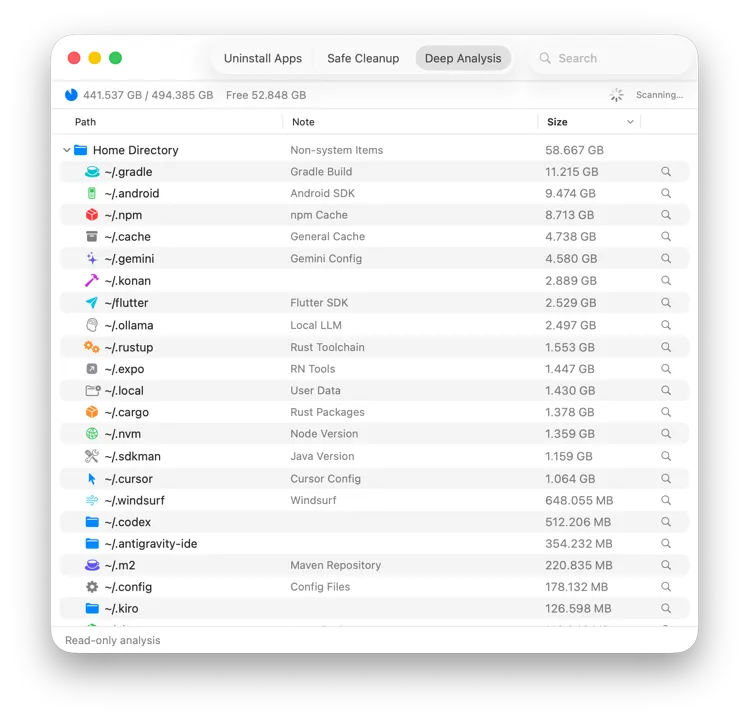Click the ~/.cache archive box icon

coord(92,236)
